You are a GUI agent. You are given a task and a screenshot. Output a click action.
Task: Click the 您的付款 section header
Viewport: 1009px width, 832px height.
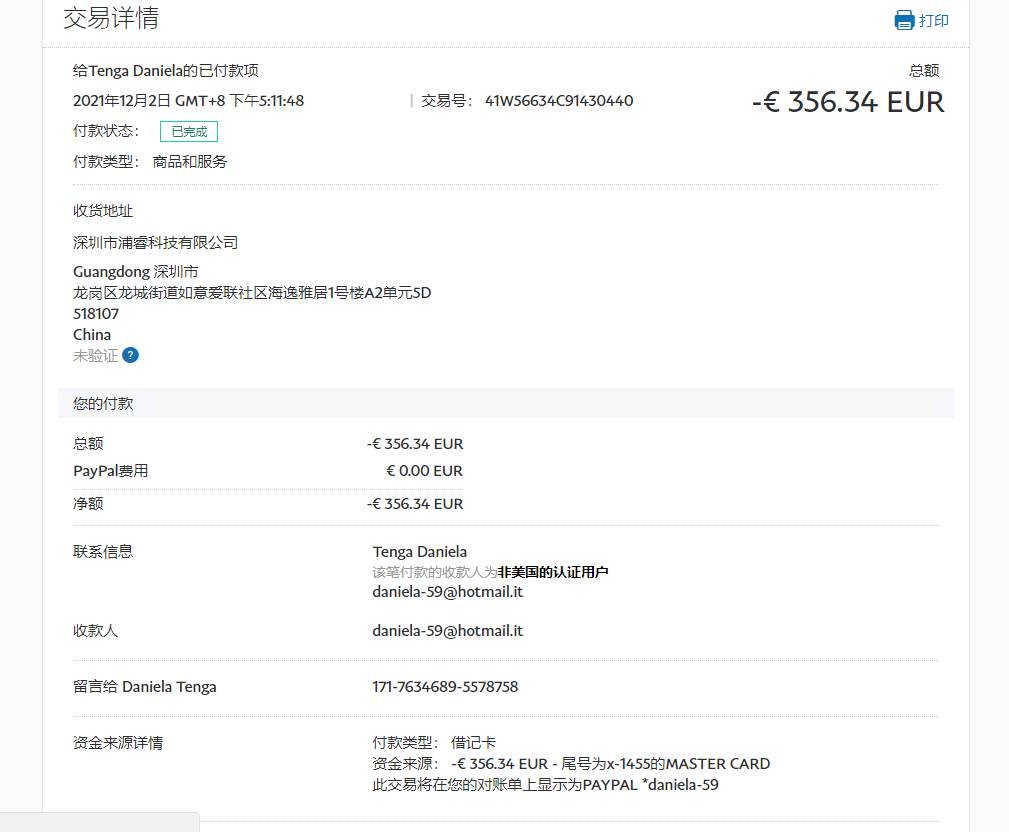coord(103,404)
